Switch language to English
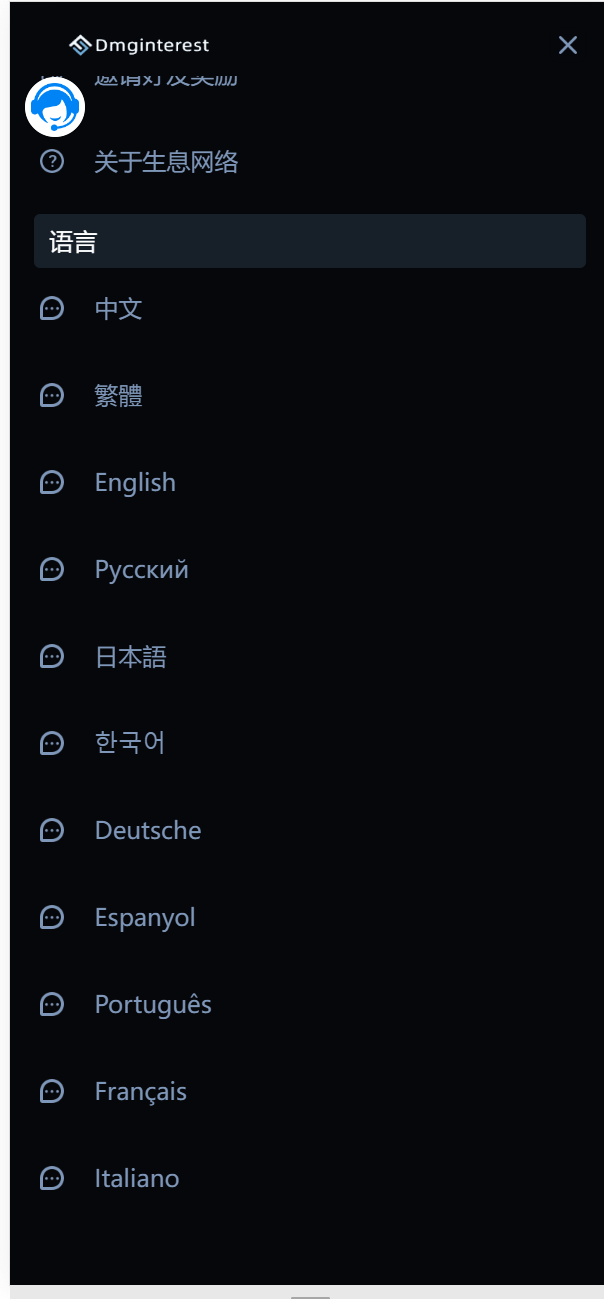Screen dimensions: 604x1299 click(135, 483)
